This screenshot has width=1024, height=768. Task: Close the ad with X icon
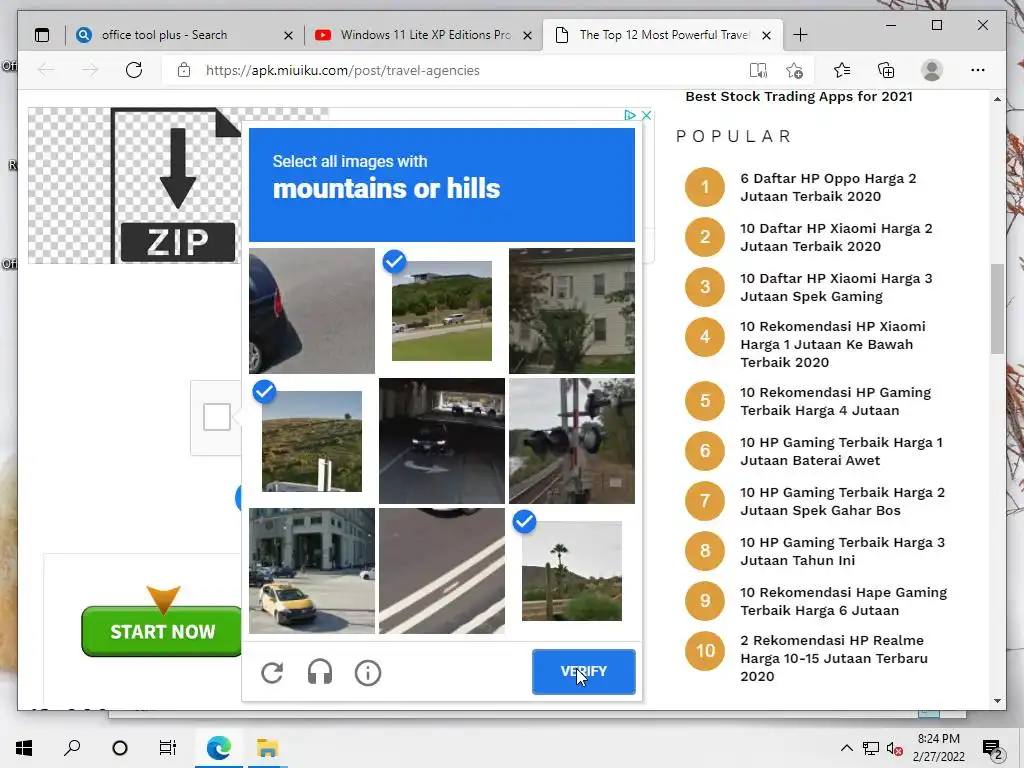click(x=647, y=115)
